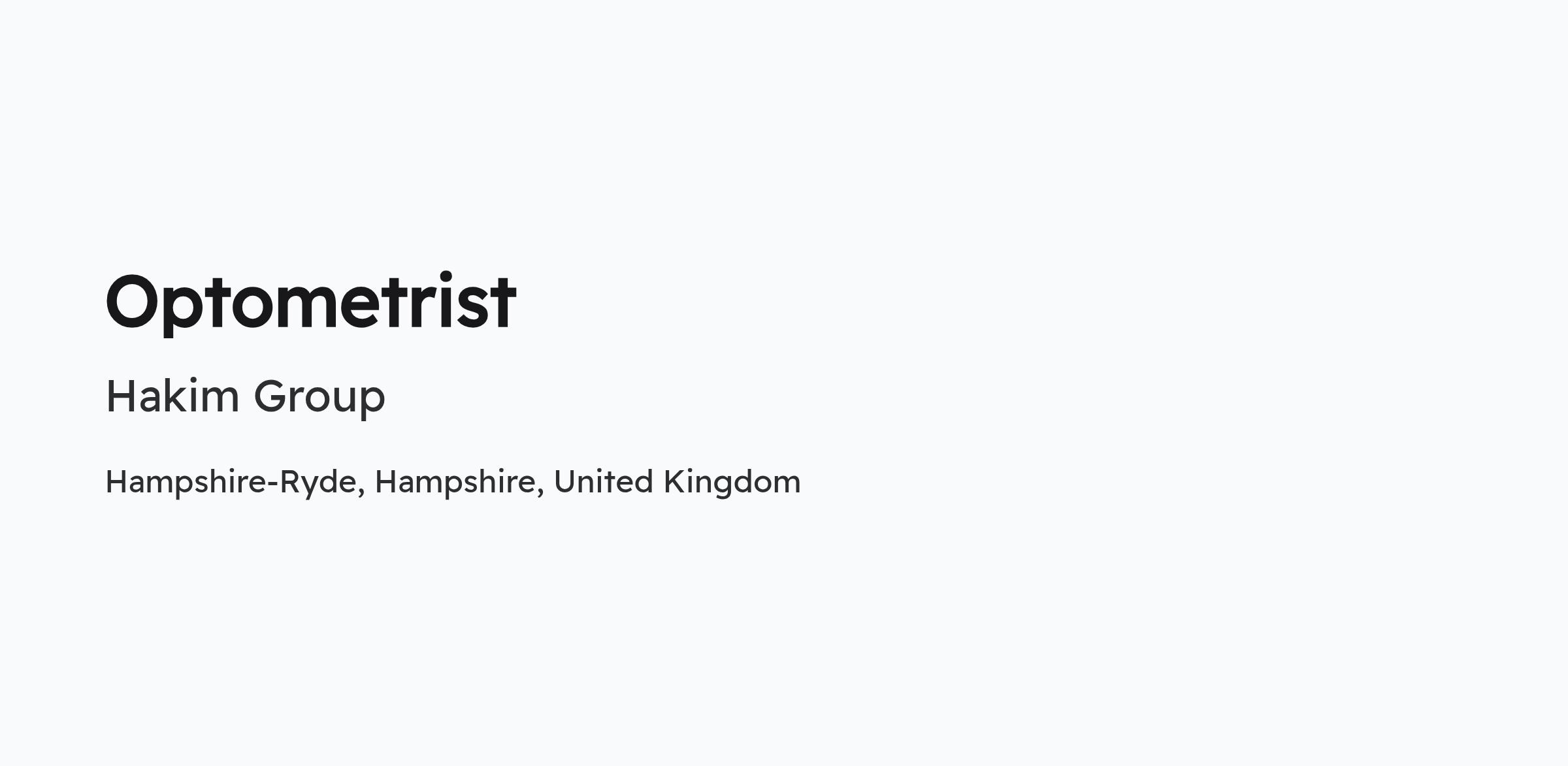Click the word Group
1568x766 pixels.
319,398
